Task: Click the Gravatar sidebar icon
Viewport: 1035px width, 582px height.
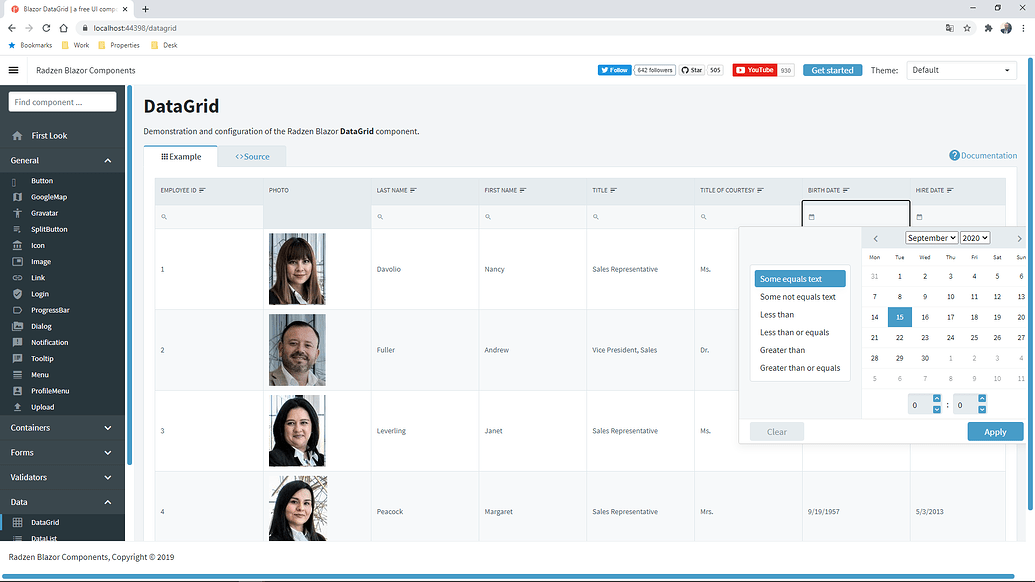Action: coord(17,213)
